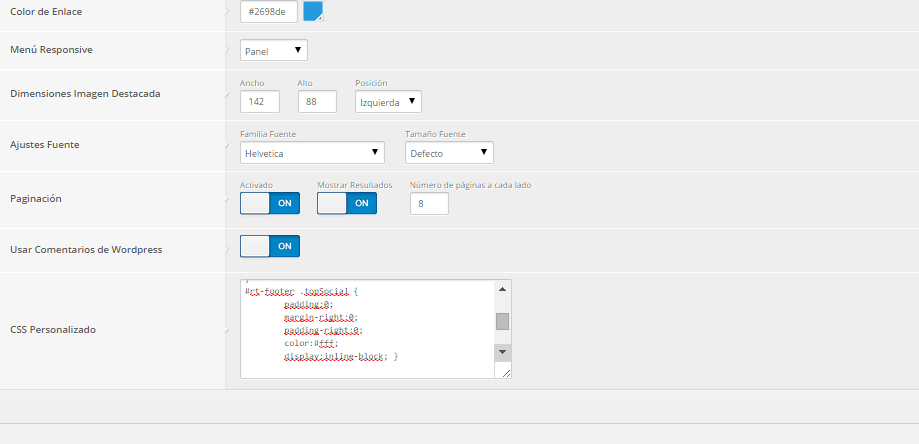Click the Color de Enlace label
Image resolution: width=919 pixels, height=444 pixels.
click(x=46, y=12)
